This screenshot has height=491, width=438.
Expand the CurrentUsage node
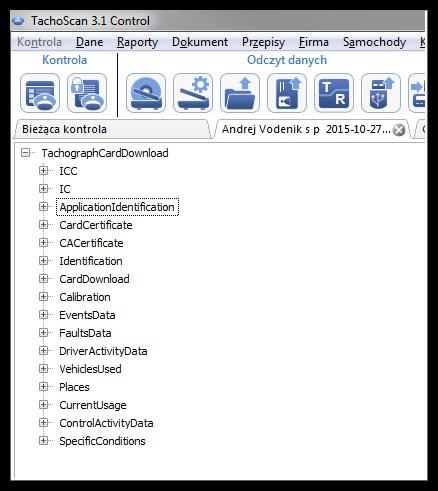43,405
